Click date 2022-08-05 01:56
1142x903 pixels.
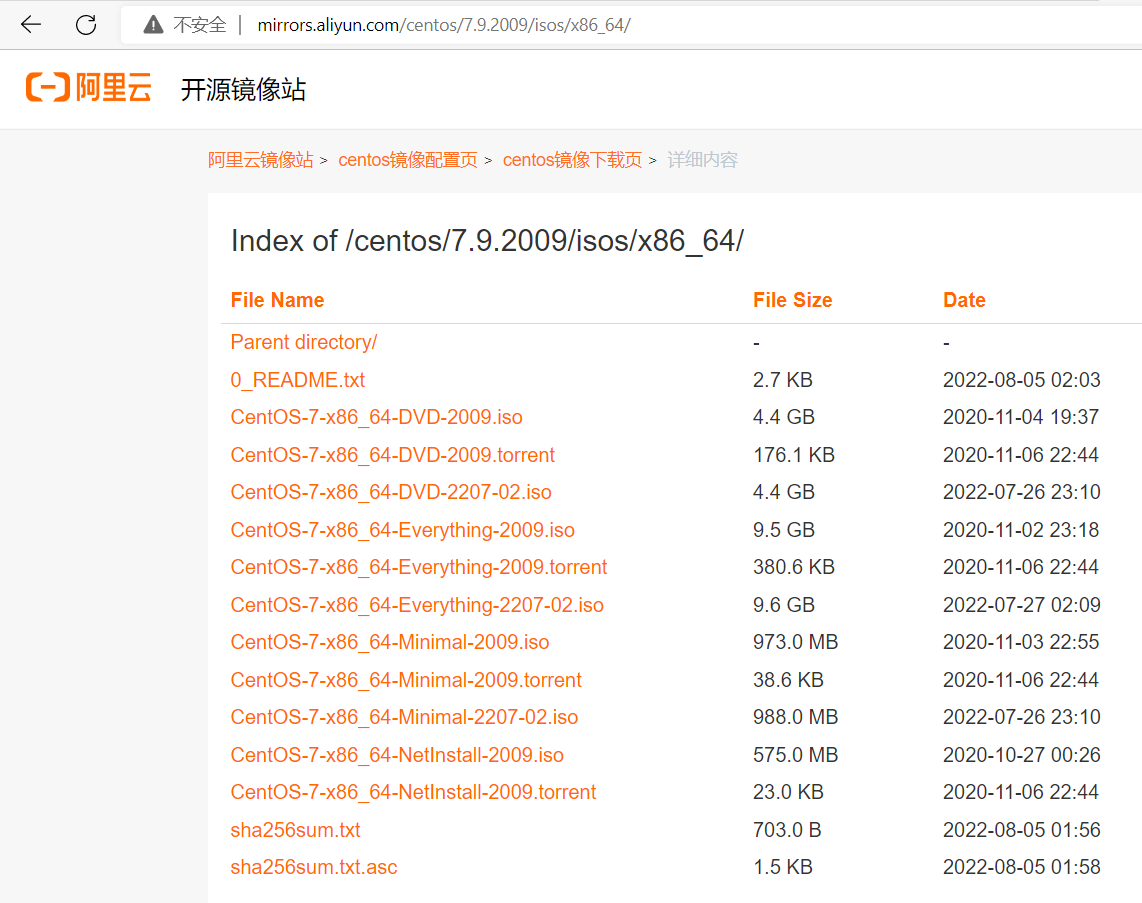point(1022,830)
